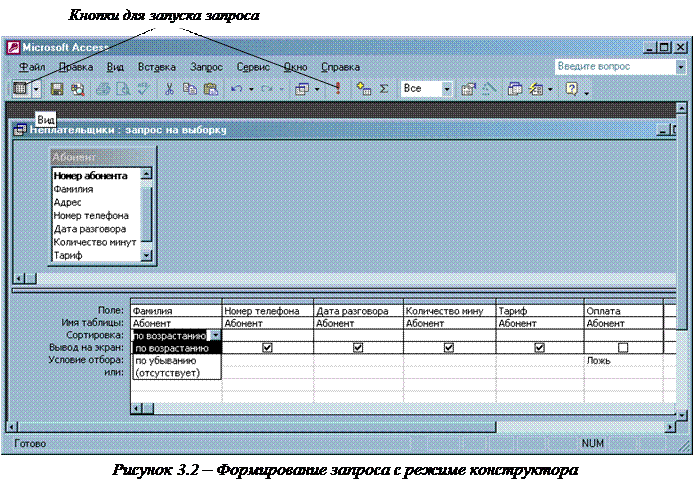The image size is (693, 497).
Task: Open the Undo history dropdown arrow
Action: coord(251,89)
